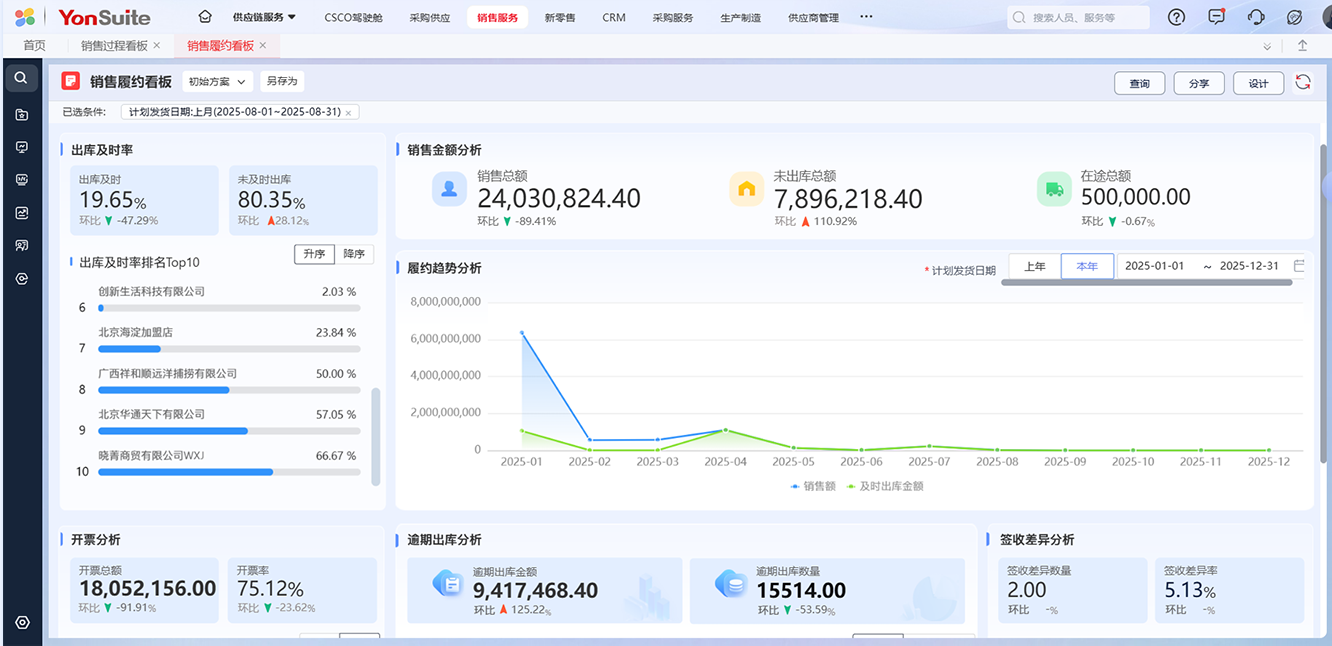Open the help question mark icon

pos(1176,17)
